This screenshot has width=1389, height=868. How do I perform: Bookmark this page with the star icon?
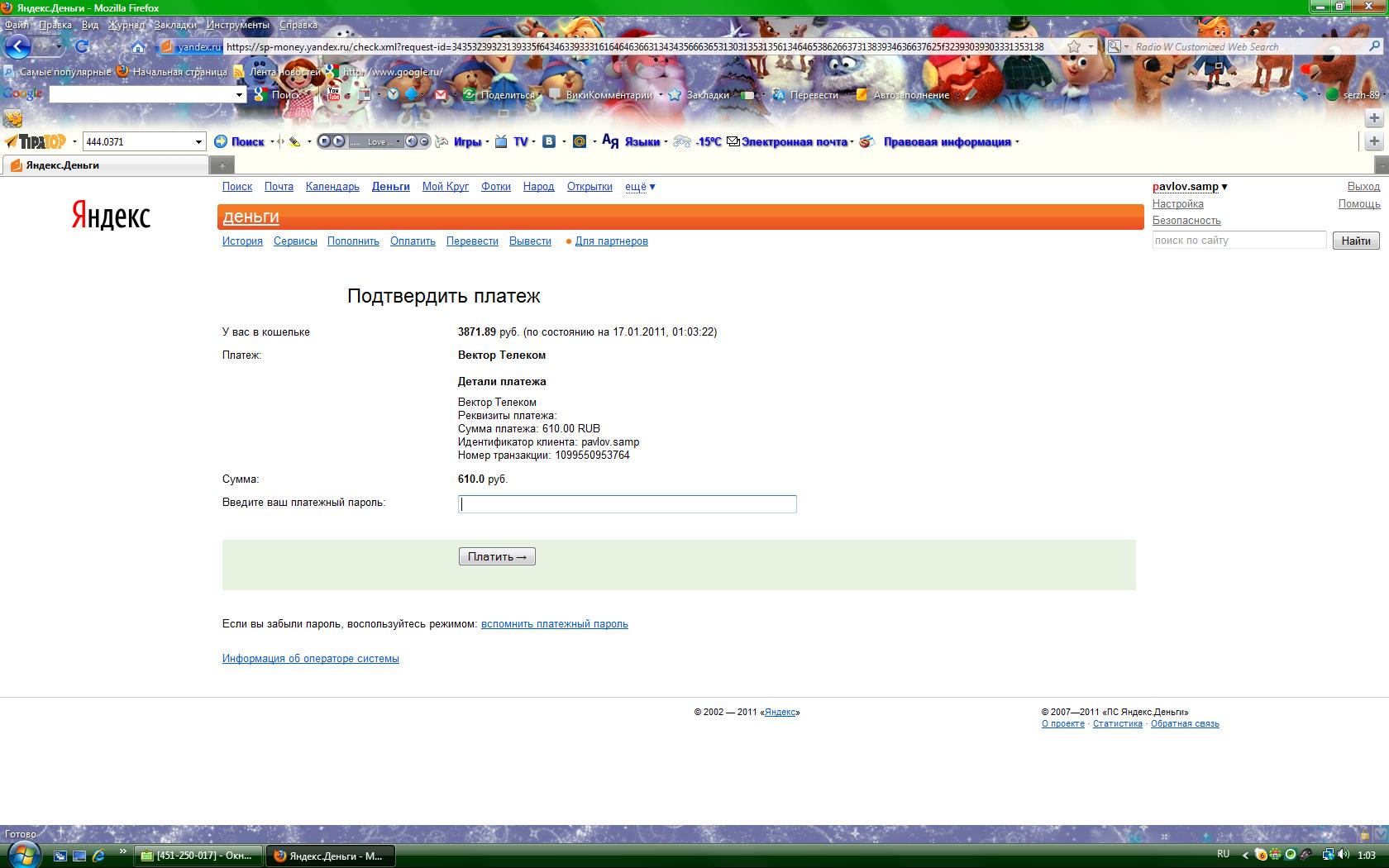coord(1074,47)
